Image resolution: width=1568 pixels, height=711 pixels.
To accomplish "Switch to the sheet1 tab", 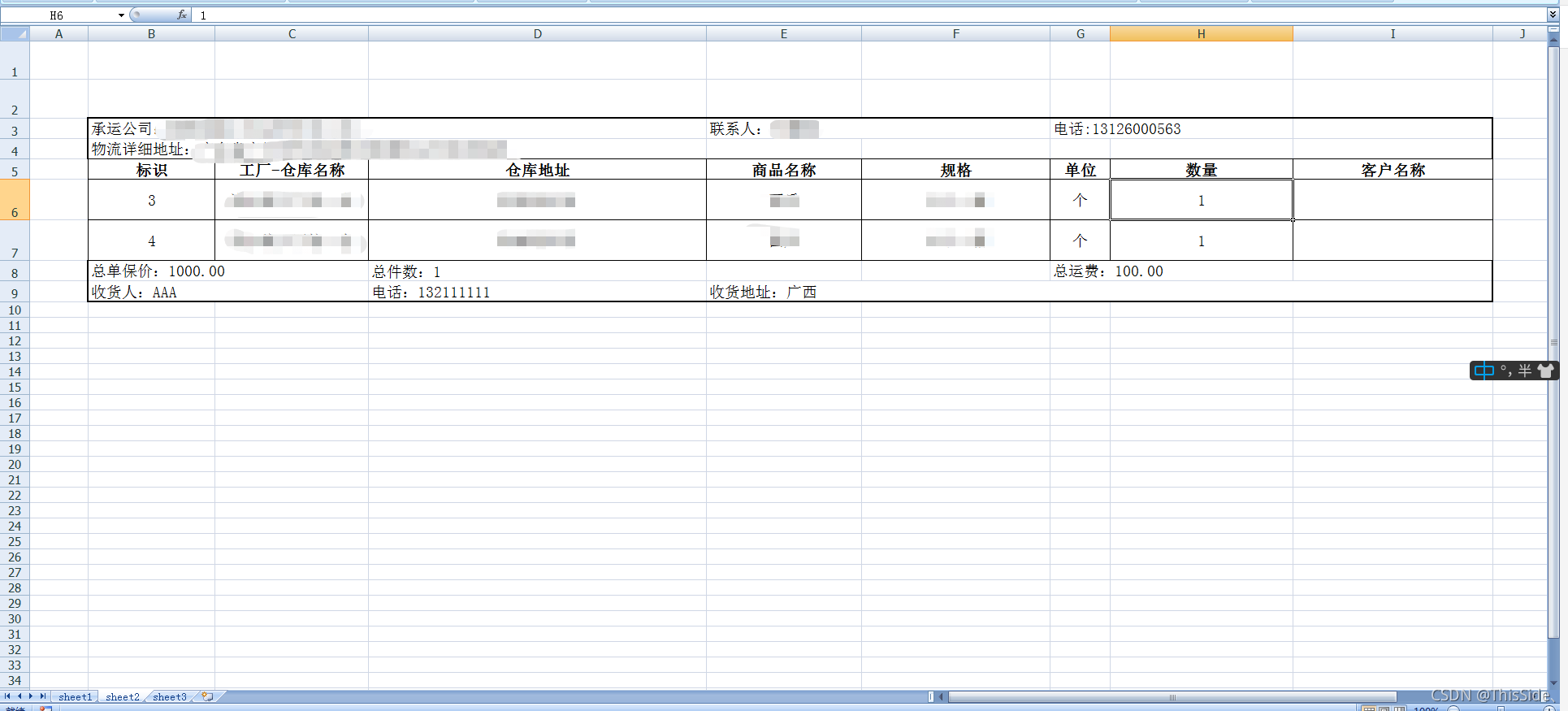I will tap(75, 696).
